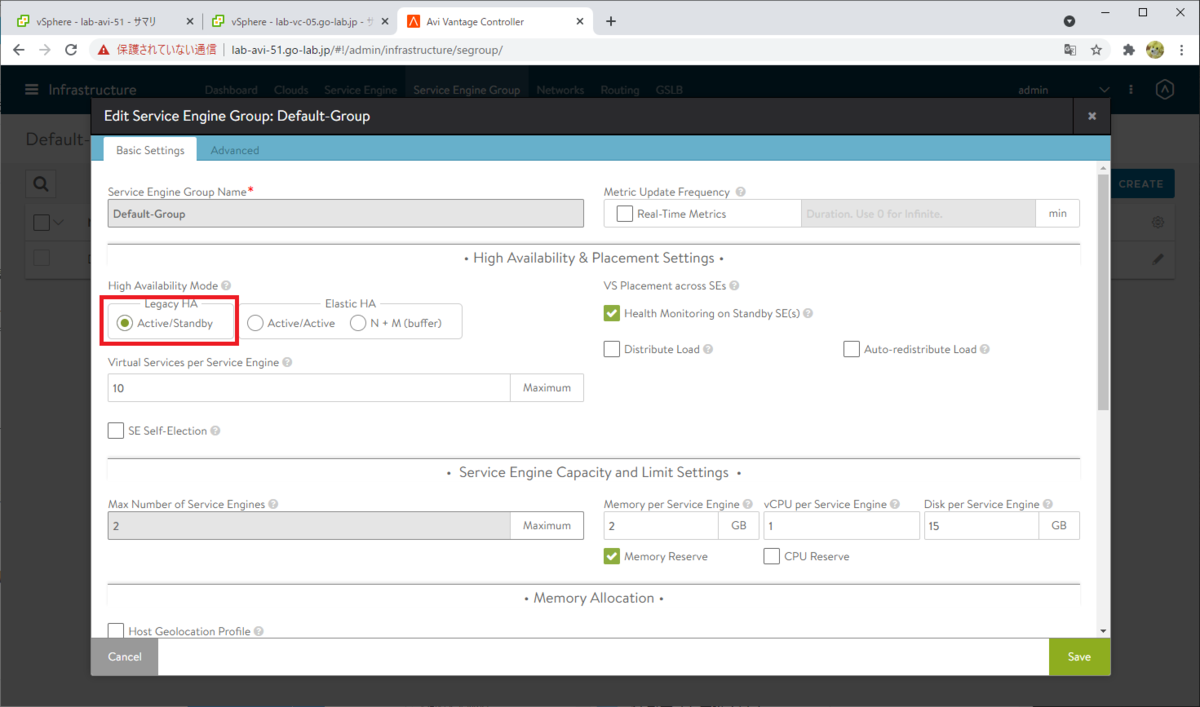Open the kebab menu beside admin
This screenshot has width=1200, height=707.
click(x=1131, y=90)
